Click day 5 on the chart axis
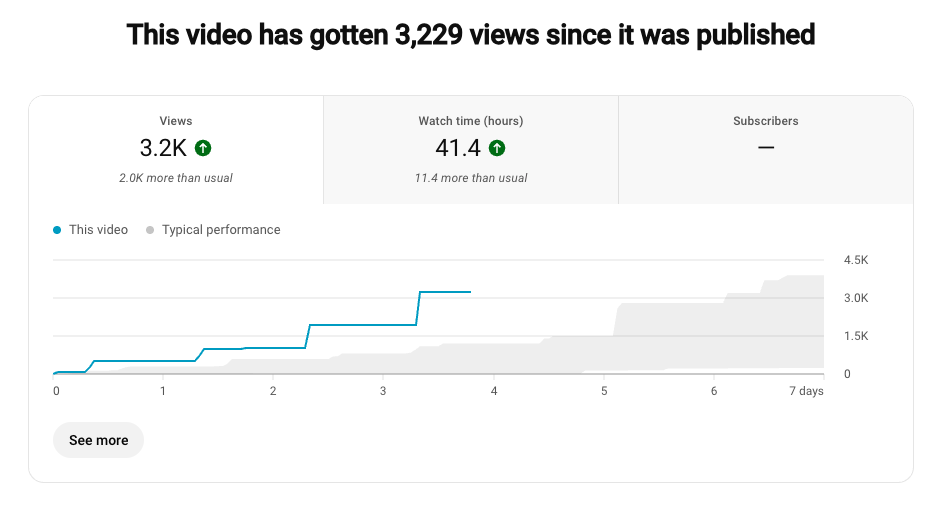This screenshot has width=947, height=515. 603,391
